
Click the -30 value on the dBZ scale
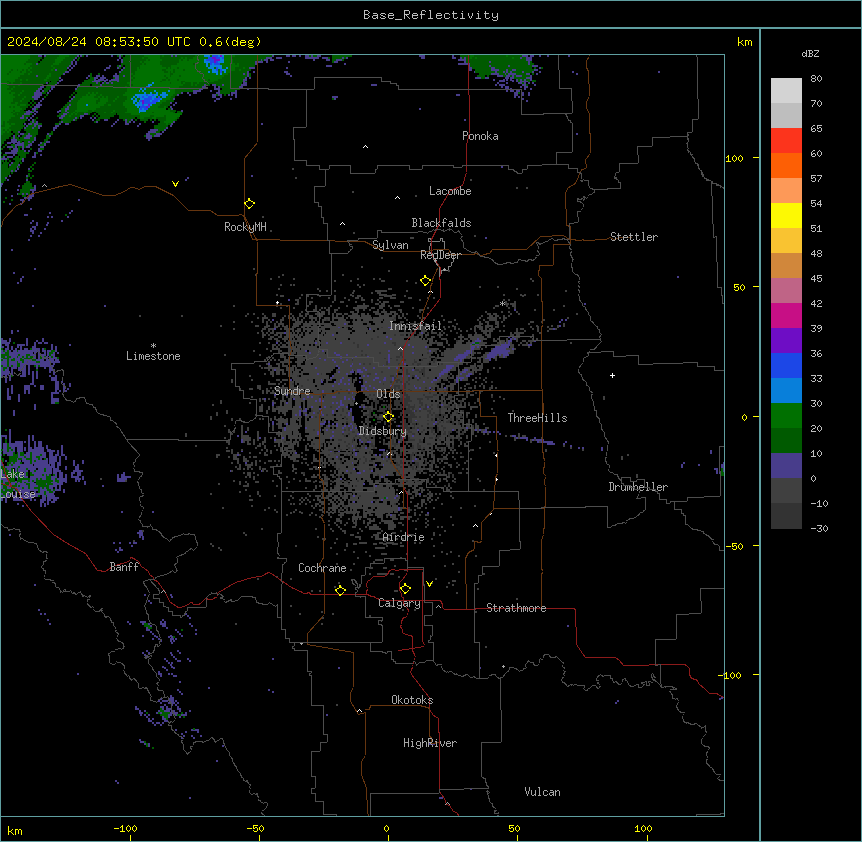(819, 528)
